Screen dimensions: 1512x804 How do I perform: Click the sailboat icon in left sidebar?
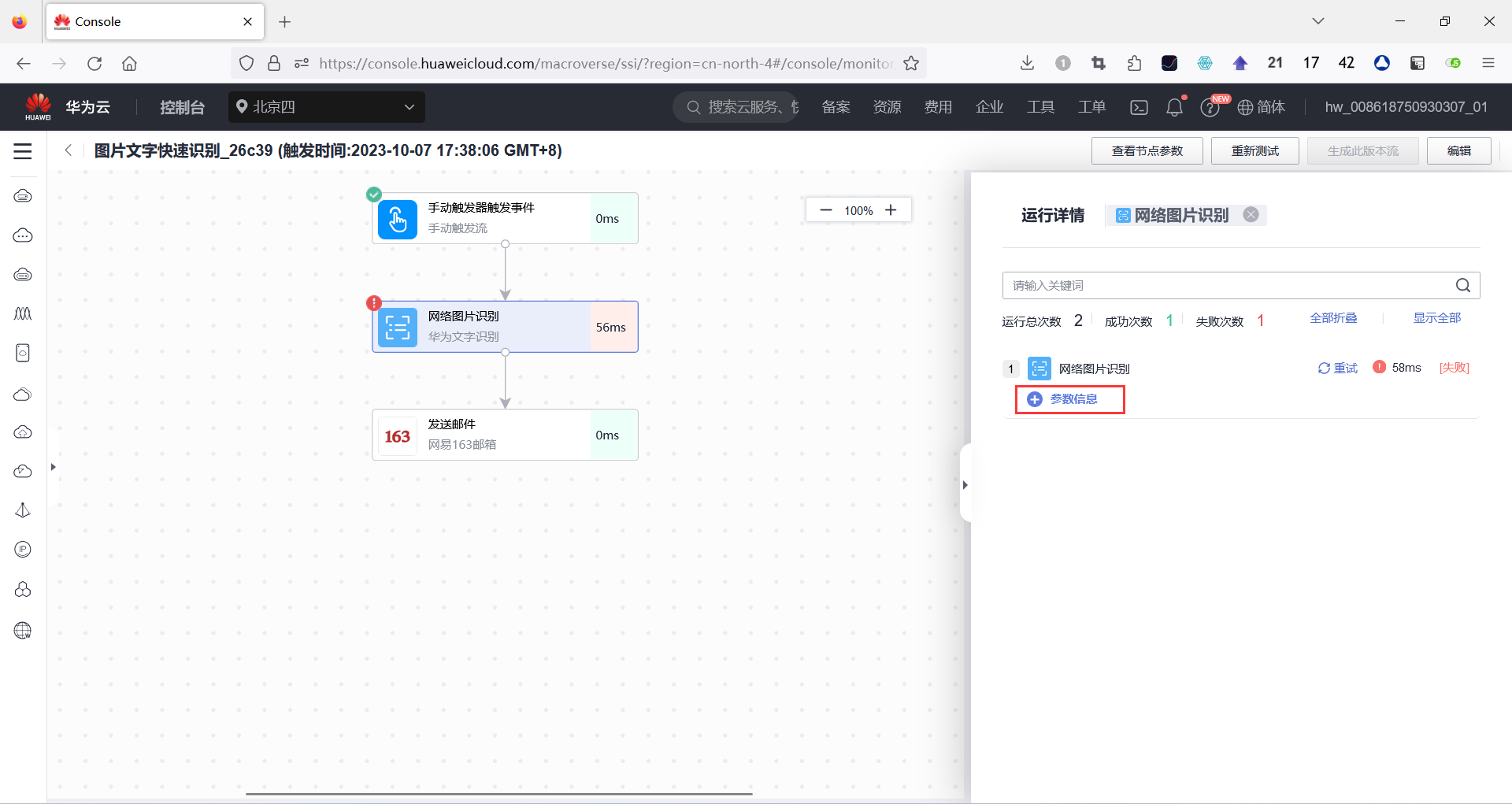23,510
